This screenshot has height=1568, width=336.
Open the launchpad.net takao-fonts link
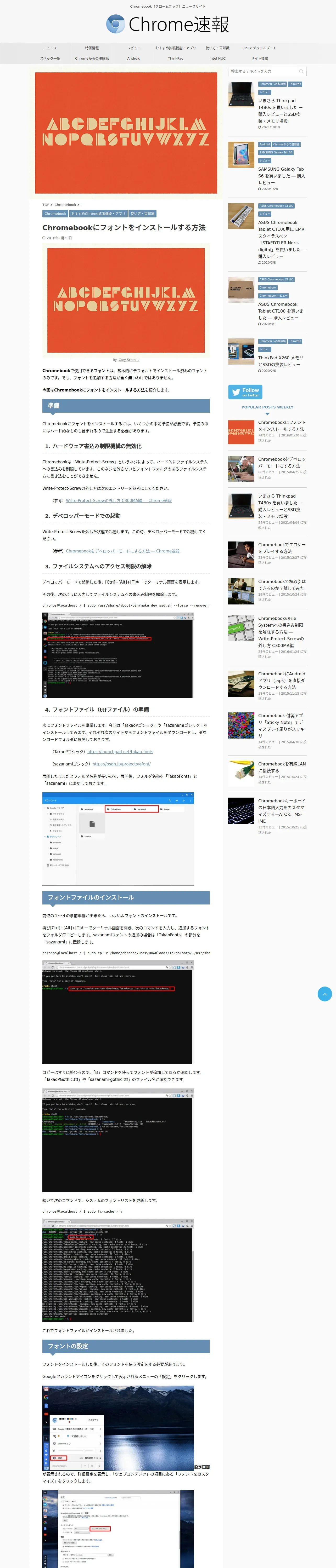120,752
